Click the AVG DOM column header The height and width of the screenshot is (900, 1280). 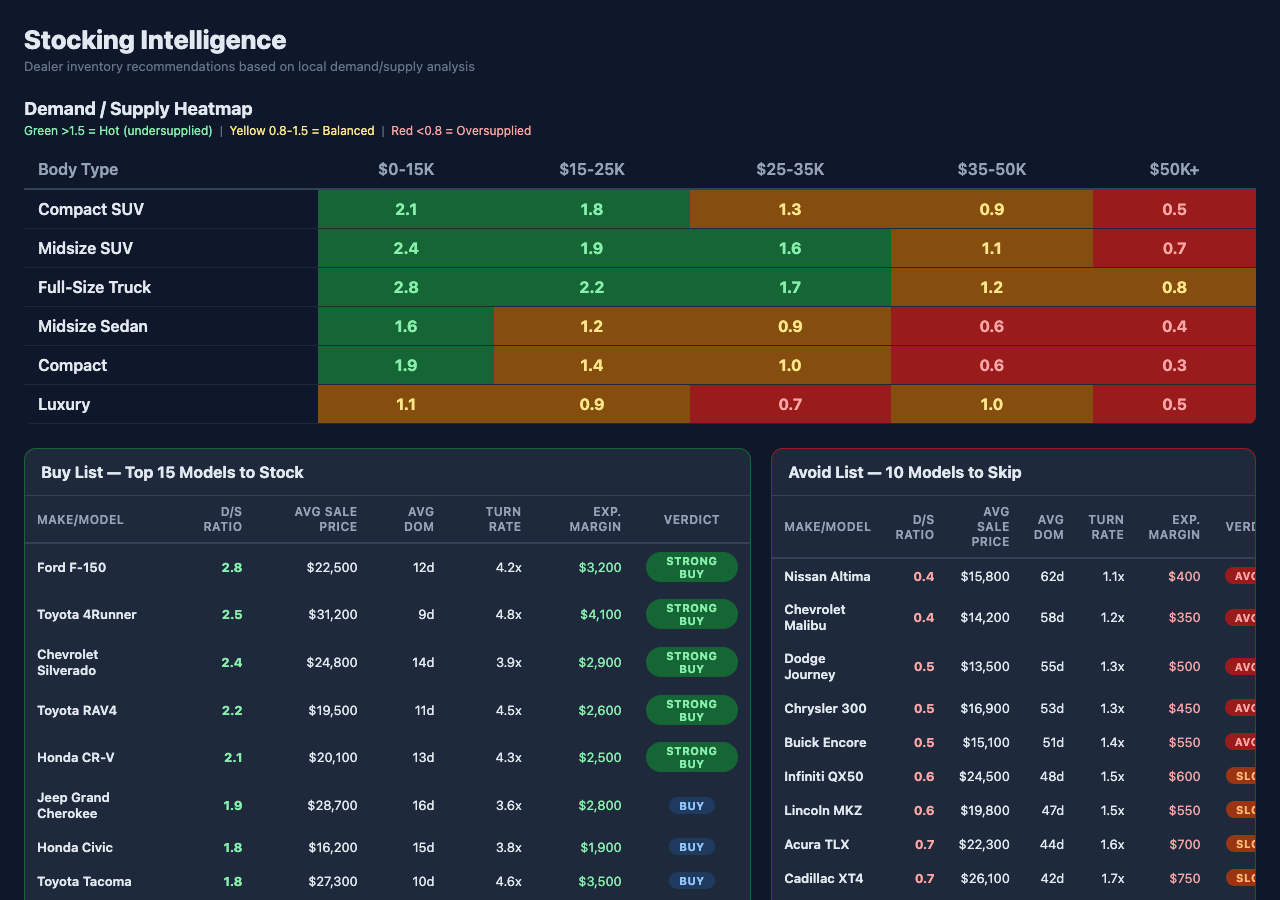419,519
